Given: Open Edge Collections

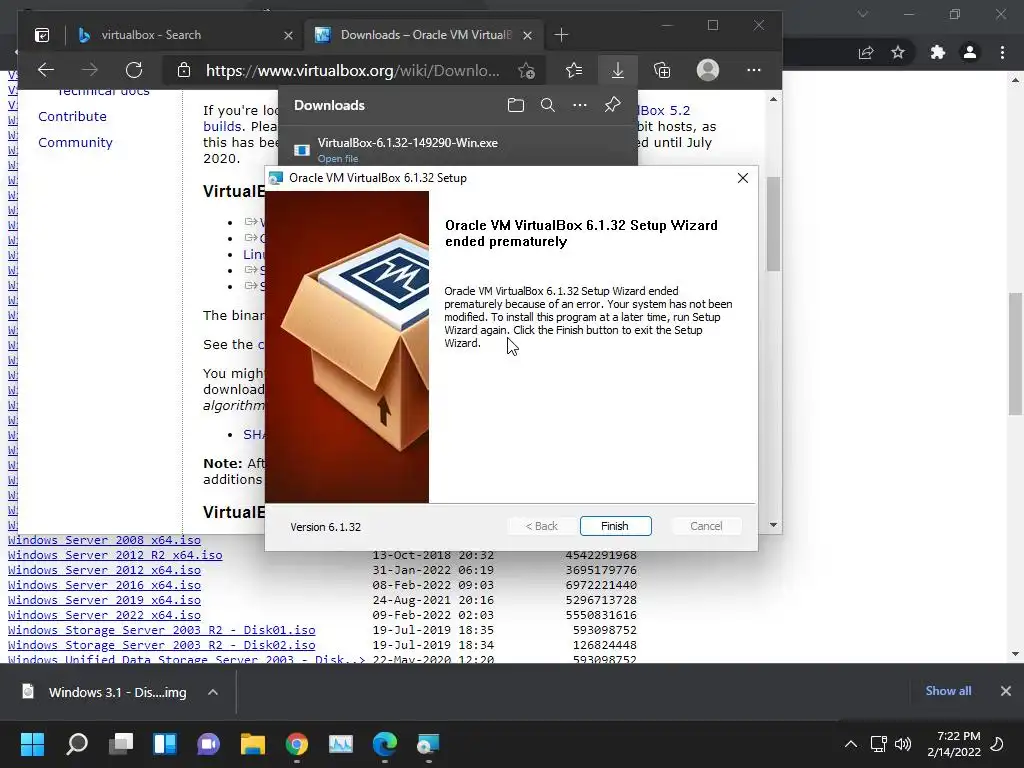Looking at the screenshot, I should click(x=662, y=70).
